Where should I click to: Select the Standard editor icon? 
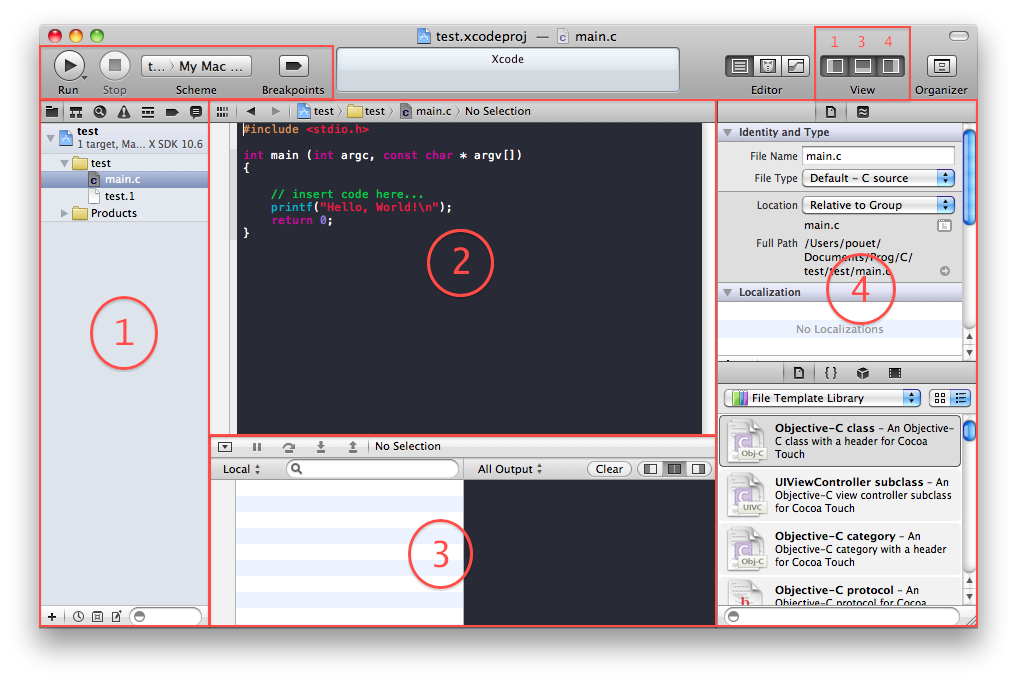740,66
